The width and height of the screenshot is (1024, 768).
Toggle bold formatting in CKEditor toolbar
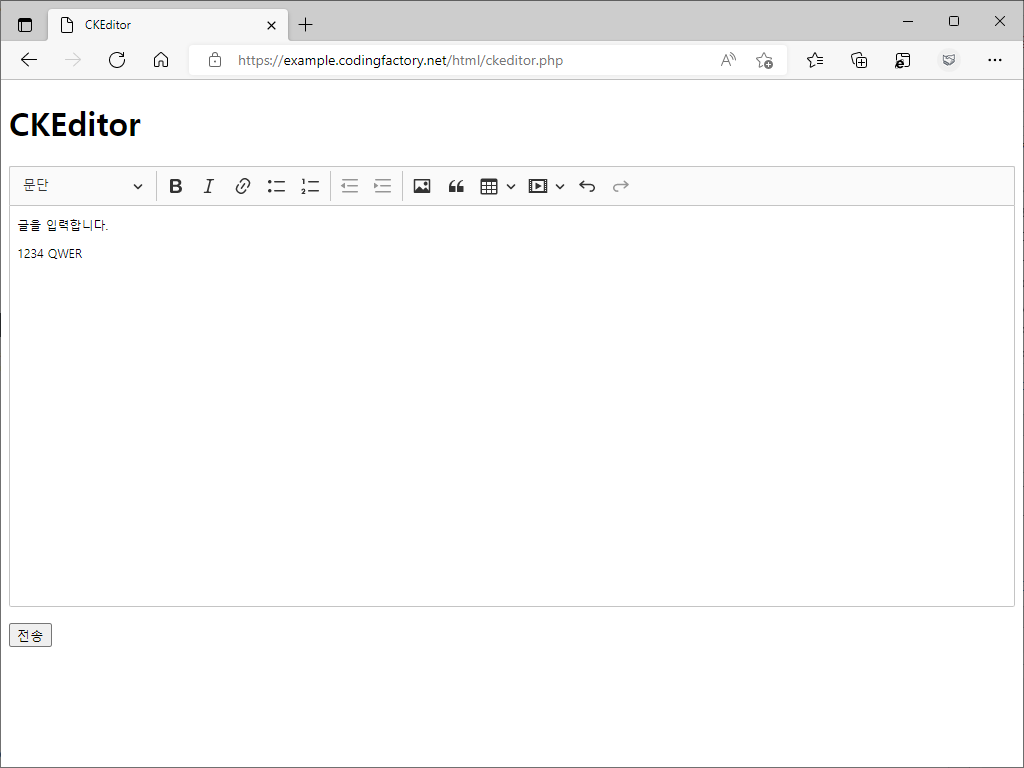click(175, 186)
